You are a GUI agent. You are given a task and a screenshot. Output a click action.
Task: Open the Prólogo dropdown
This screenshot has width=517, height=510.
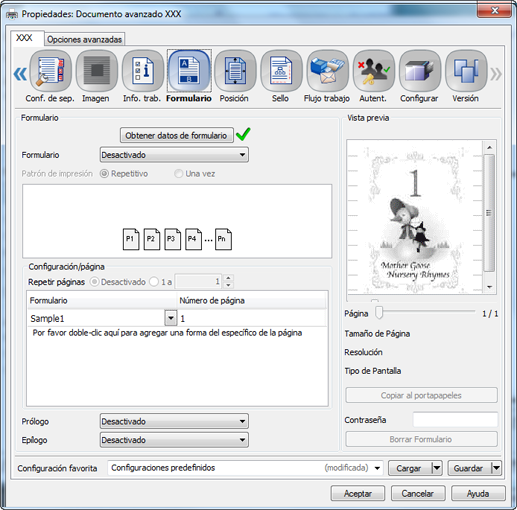[174, 422]
